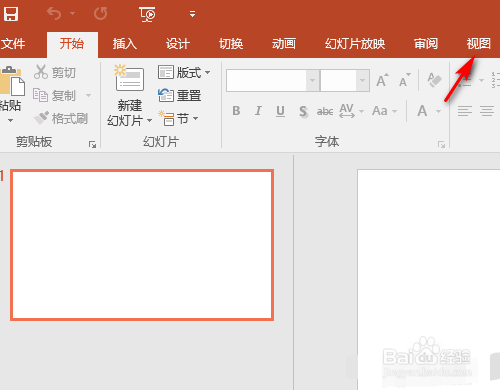Click the 复制 button

pyautogui.click(x=55, y=96)
